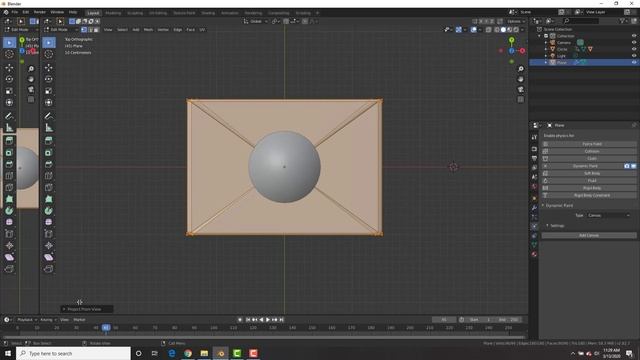Select the Loop Cut tool in the main viewport

49,176
